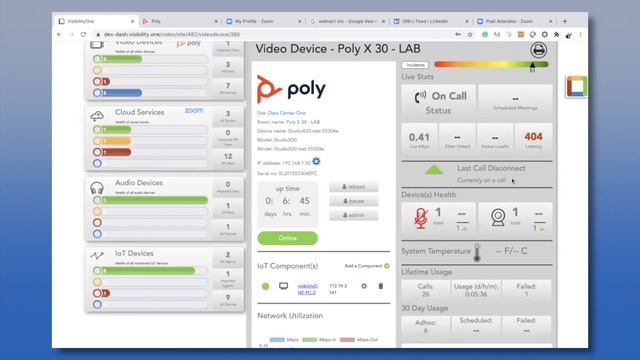Open the browser extensions puzzle icon

coord(556,35)
